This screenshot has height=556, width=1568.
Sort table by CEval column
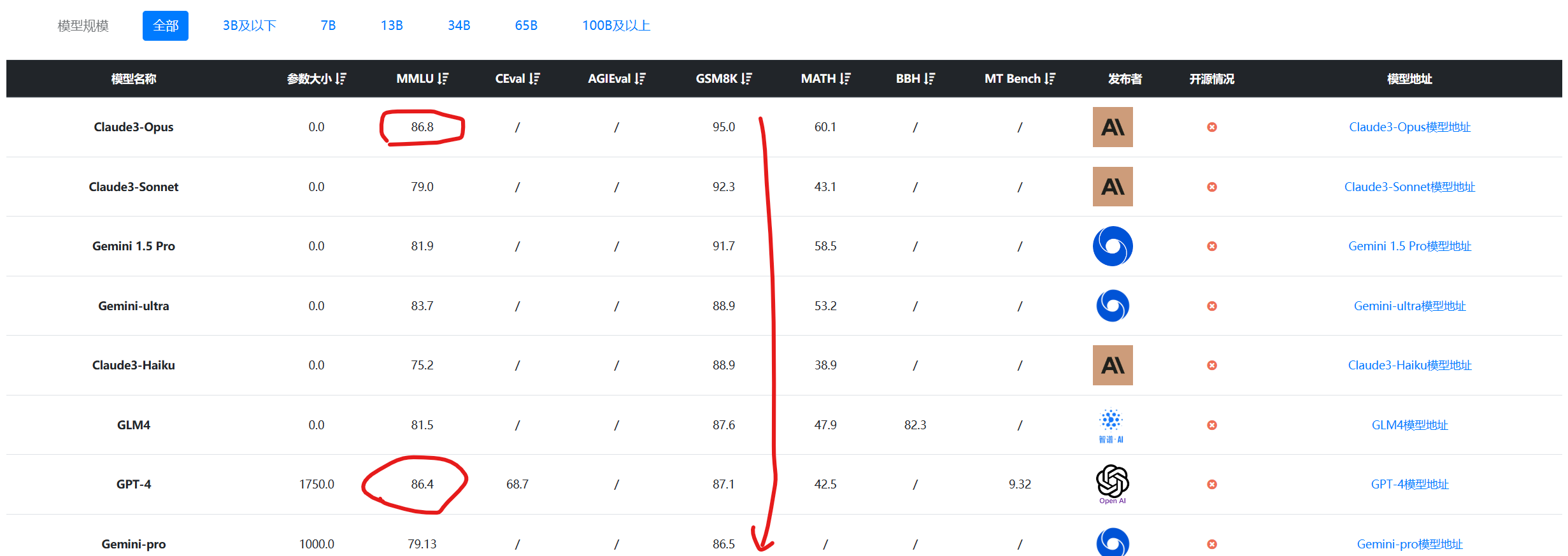click(534, 78)
